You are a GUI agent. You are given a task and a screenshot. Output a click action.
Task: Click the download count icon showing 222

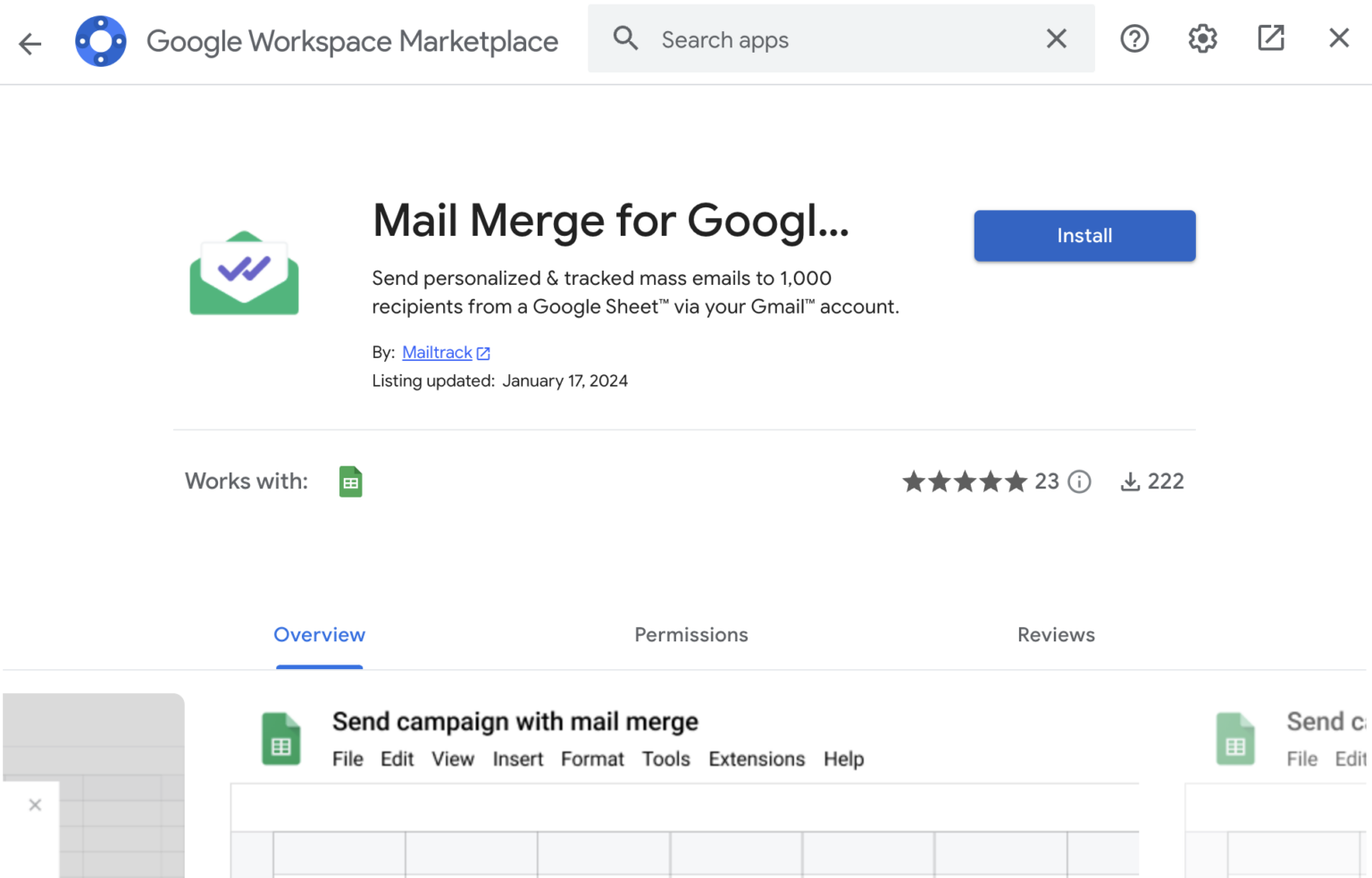1129,481
